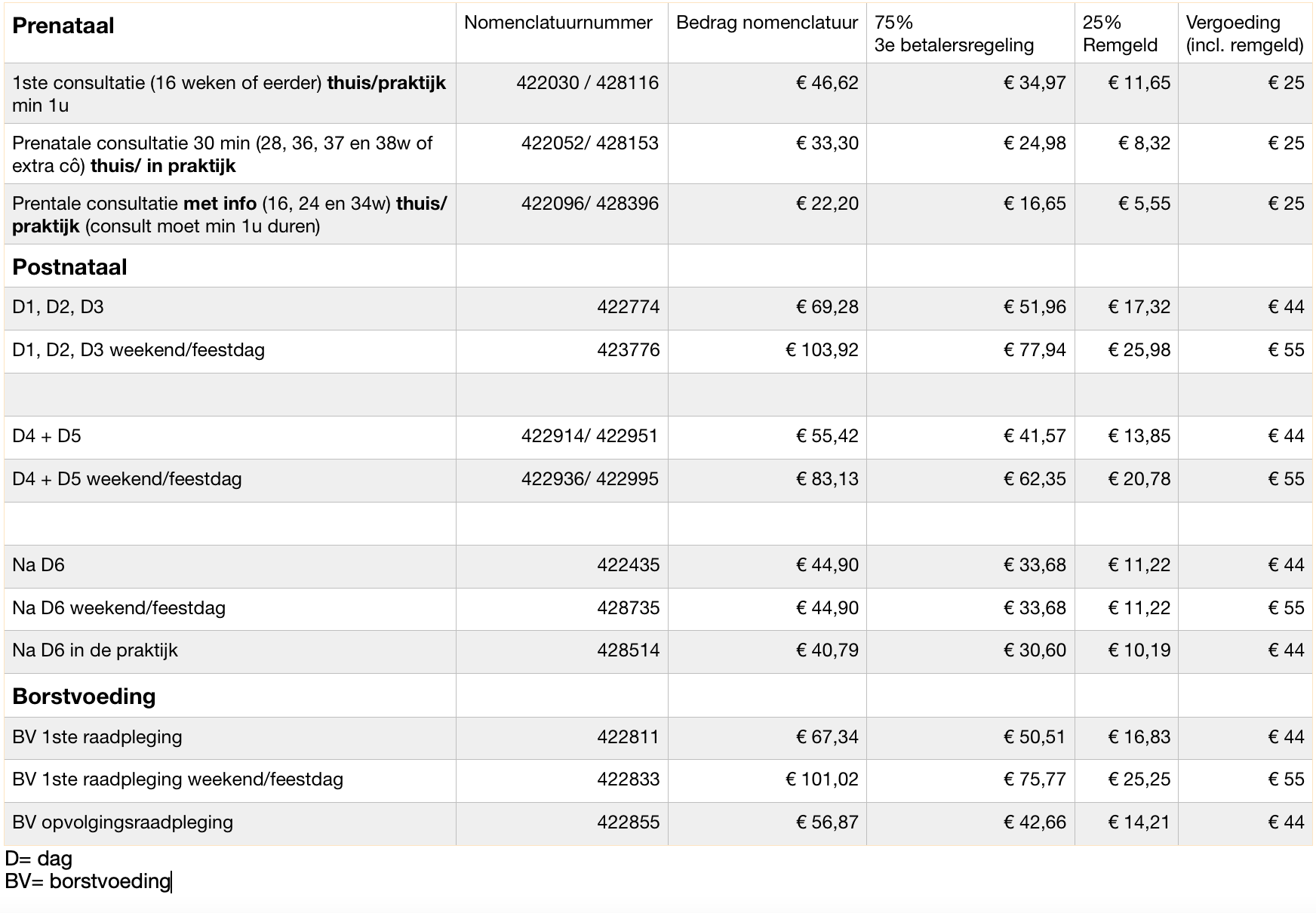This screenshot has width=1316, height=913.
Task: Click the Bedrag nomenclatuur column header
Action: [766, 23]
